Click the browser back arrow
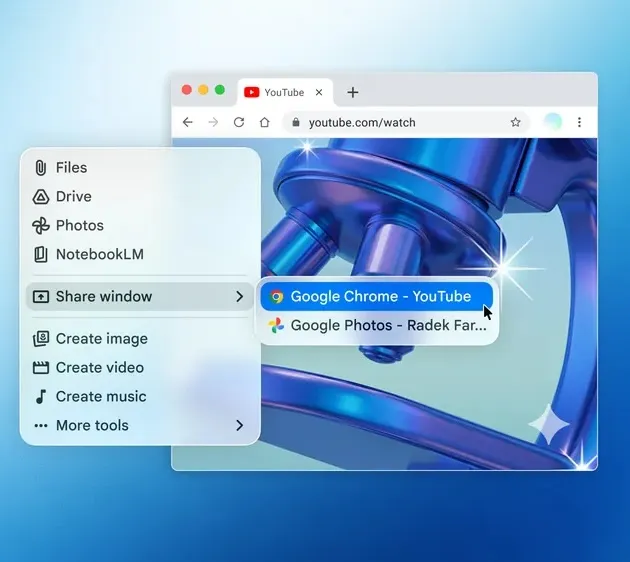This screenshot has width=630, height=562. tap(188, 122)
